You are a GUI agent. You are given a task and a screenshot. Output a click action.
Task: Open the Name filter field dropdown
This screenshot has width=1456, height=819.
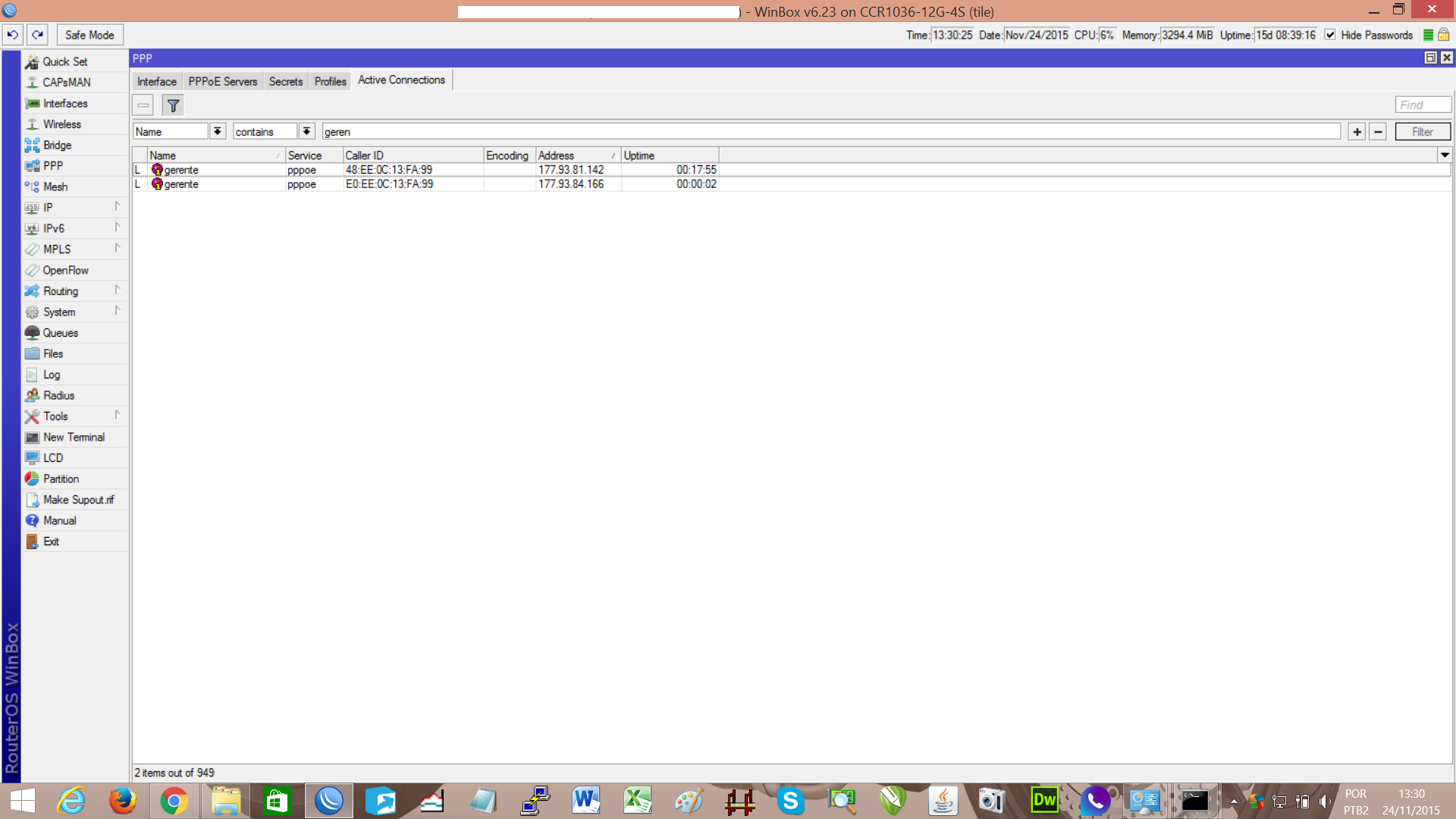tap(218, 131)
